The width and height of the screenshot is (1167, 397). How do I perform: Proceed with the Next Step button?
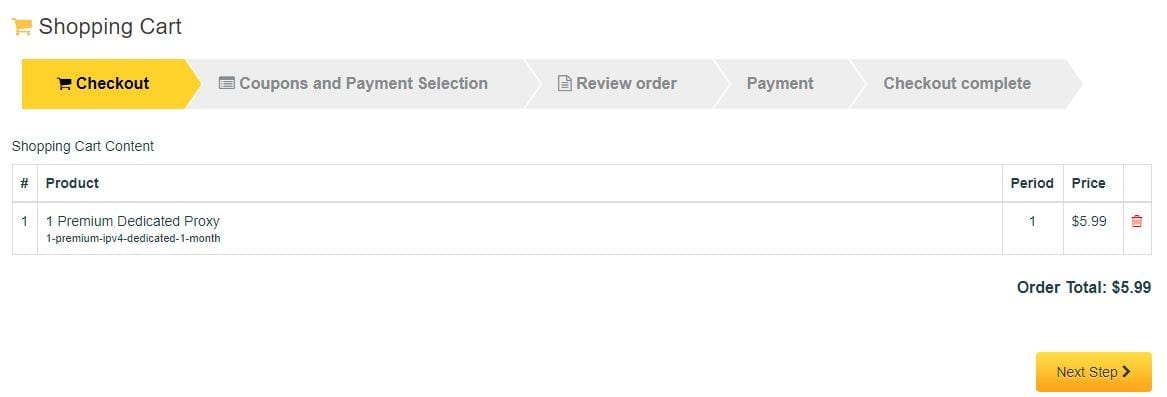[1093, 372]
